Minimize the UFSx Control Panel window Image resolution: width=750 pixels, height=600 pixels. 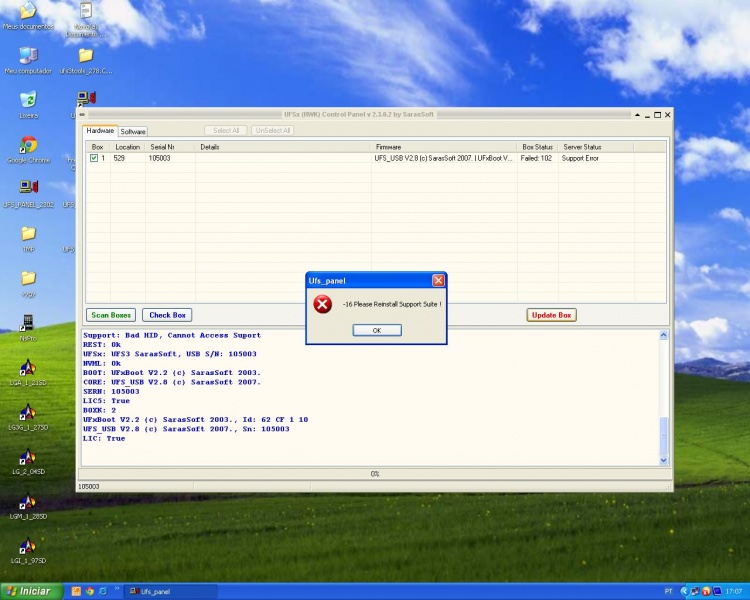click(x=648, y=115)
